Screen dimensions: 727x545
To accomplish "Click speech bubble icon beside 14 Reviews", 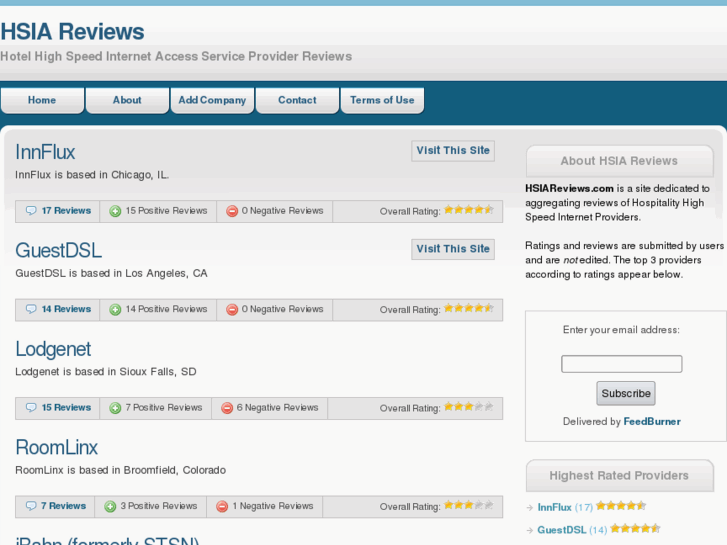I will click(31, 309).
